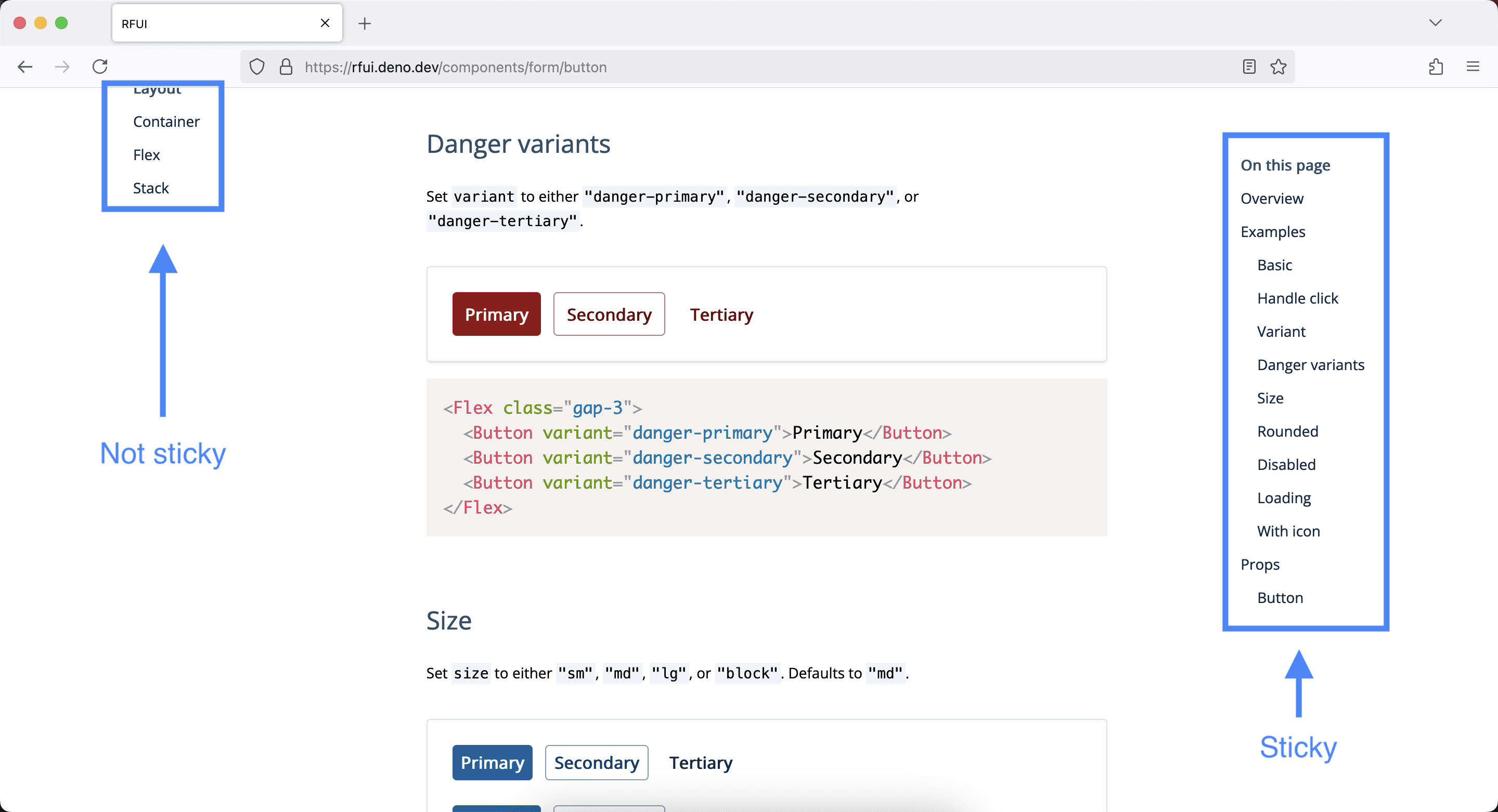Jump to Loading section link
1498x812 pixels.
pyautogui.click(x=1284, y=497)
